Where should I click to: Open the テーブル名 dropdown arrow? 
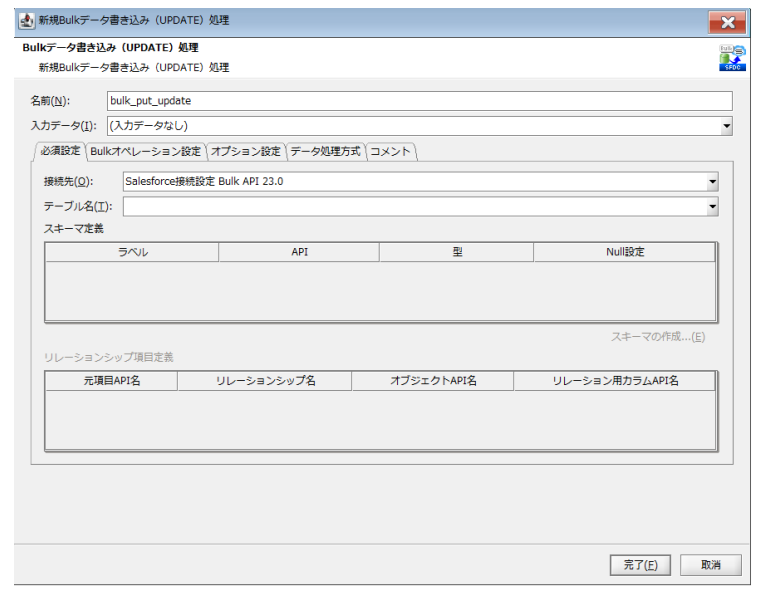click(x=712, y=207)
